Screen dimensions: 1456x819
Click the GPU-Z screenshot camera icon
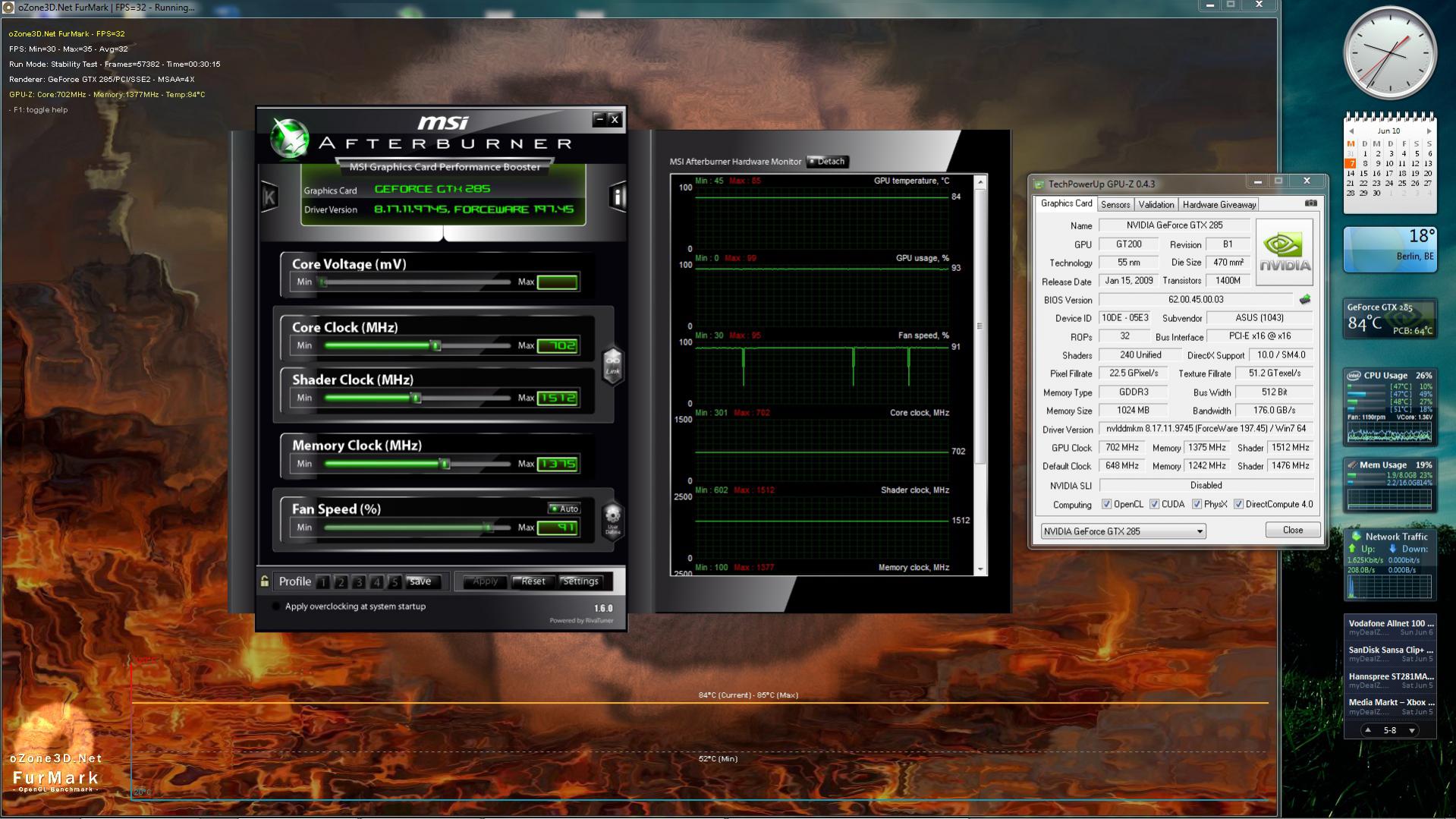[x=1310, y=203]
